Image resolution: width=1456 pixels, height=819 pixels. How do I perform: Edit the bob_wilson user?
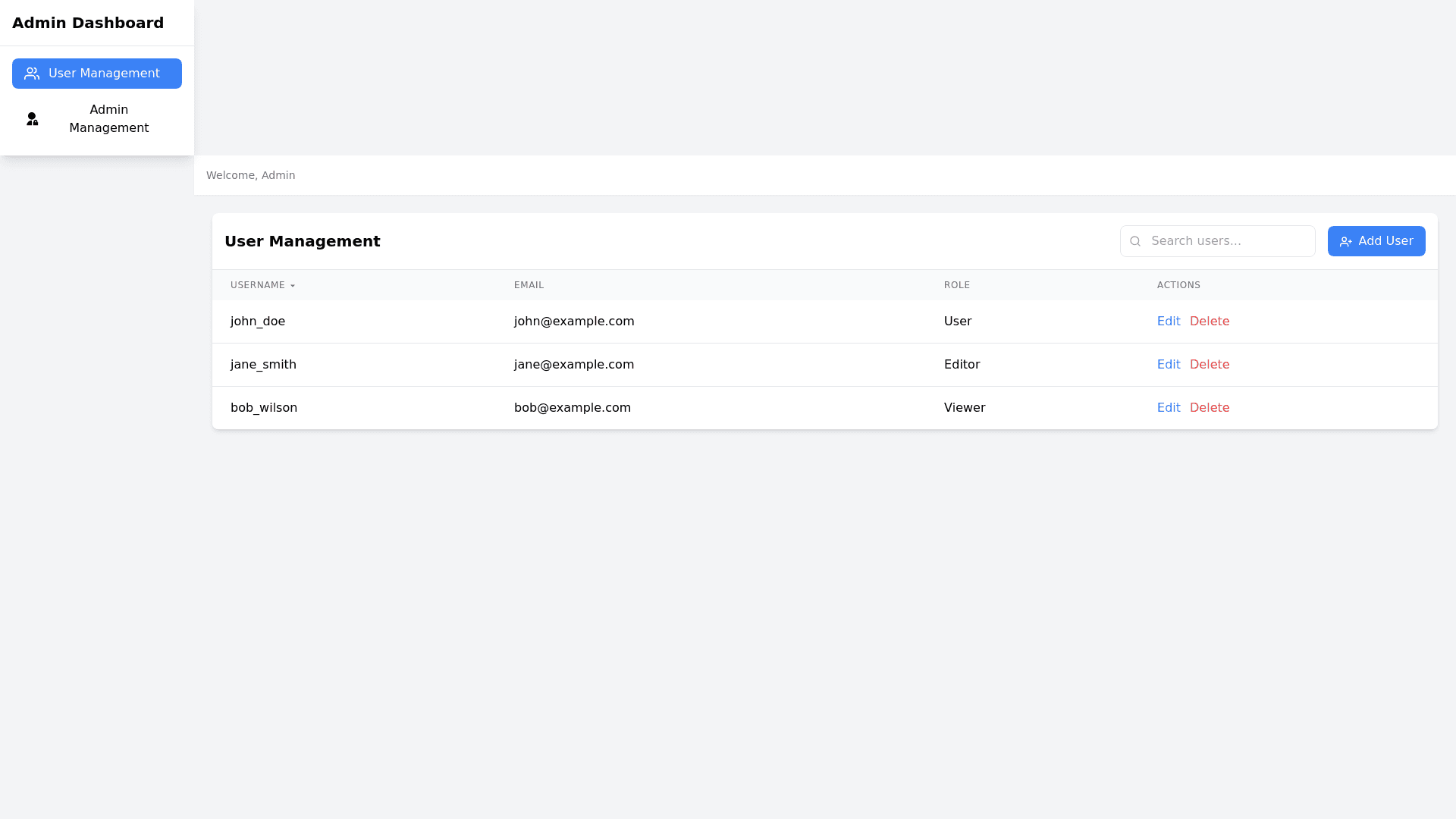(x=1168, y=408)
